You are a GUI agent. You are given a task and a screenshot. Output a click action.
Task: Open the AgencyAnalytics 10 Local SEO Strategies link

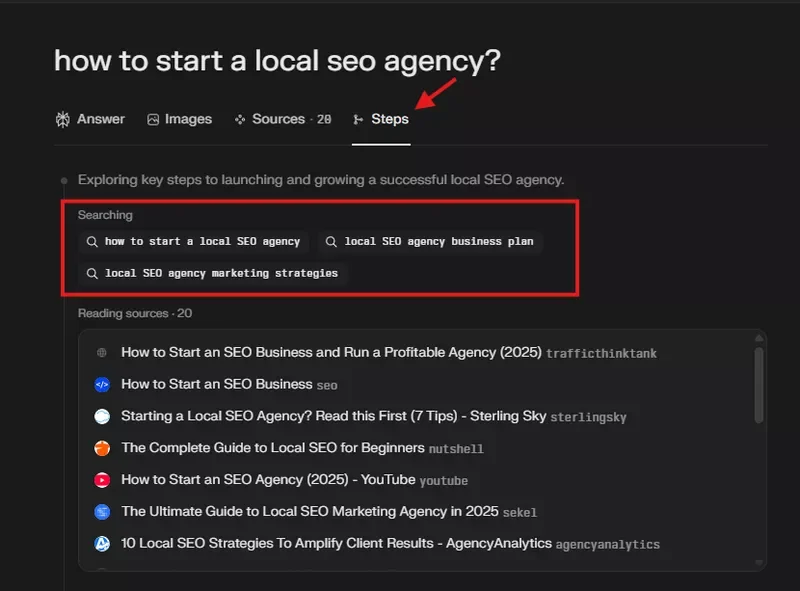point(336,544)
